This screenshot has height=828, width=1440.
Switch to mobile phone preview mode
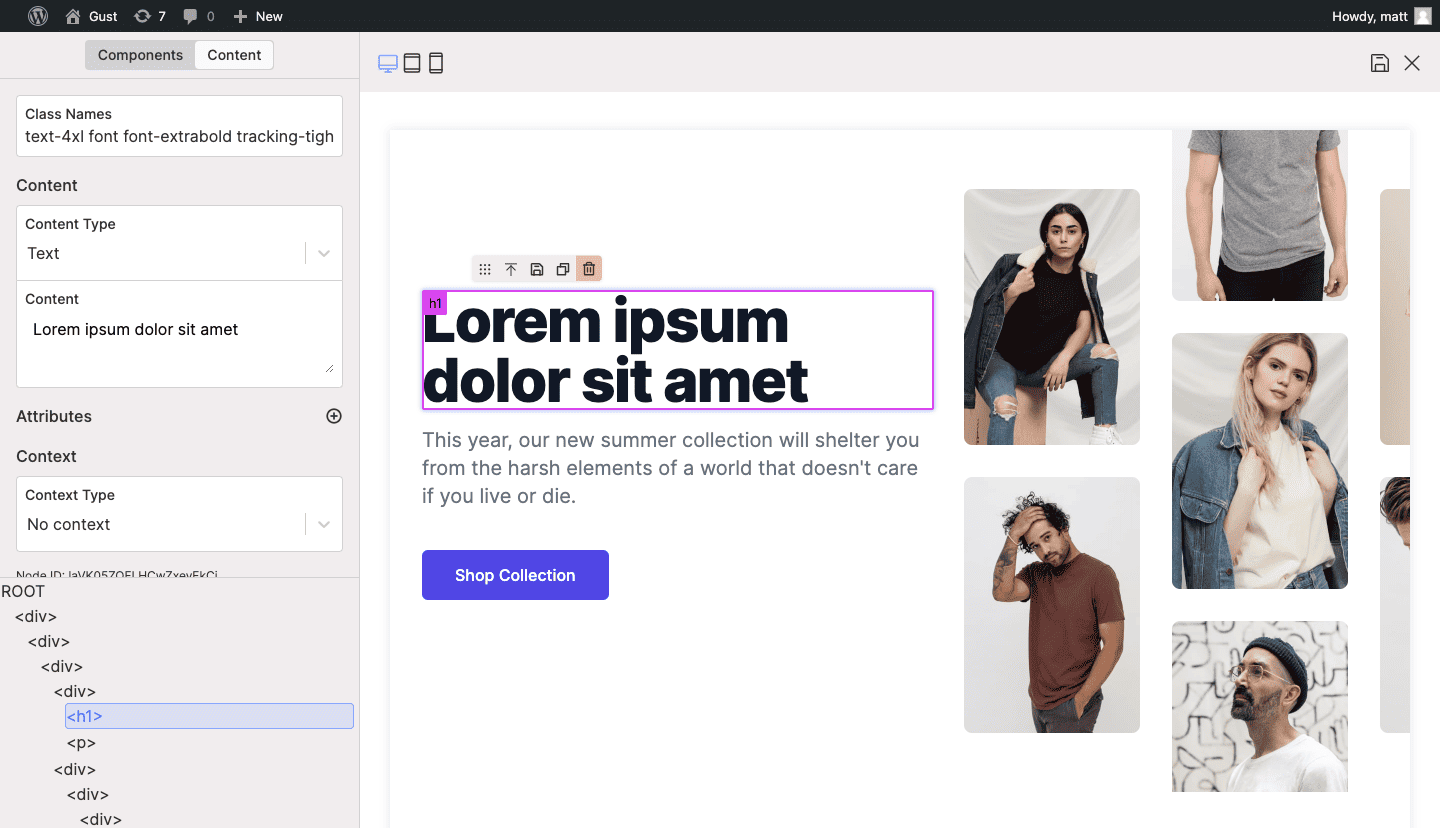pos(436,64)
